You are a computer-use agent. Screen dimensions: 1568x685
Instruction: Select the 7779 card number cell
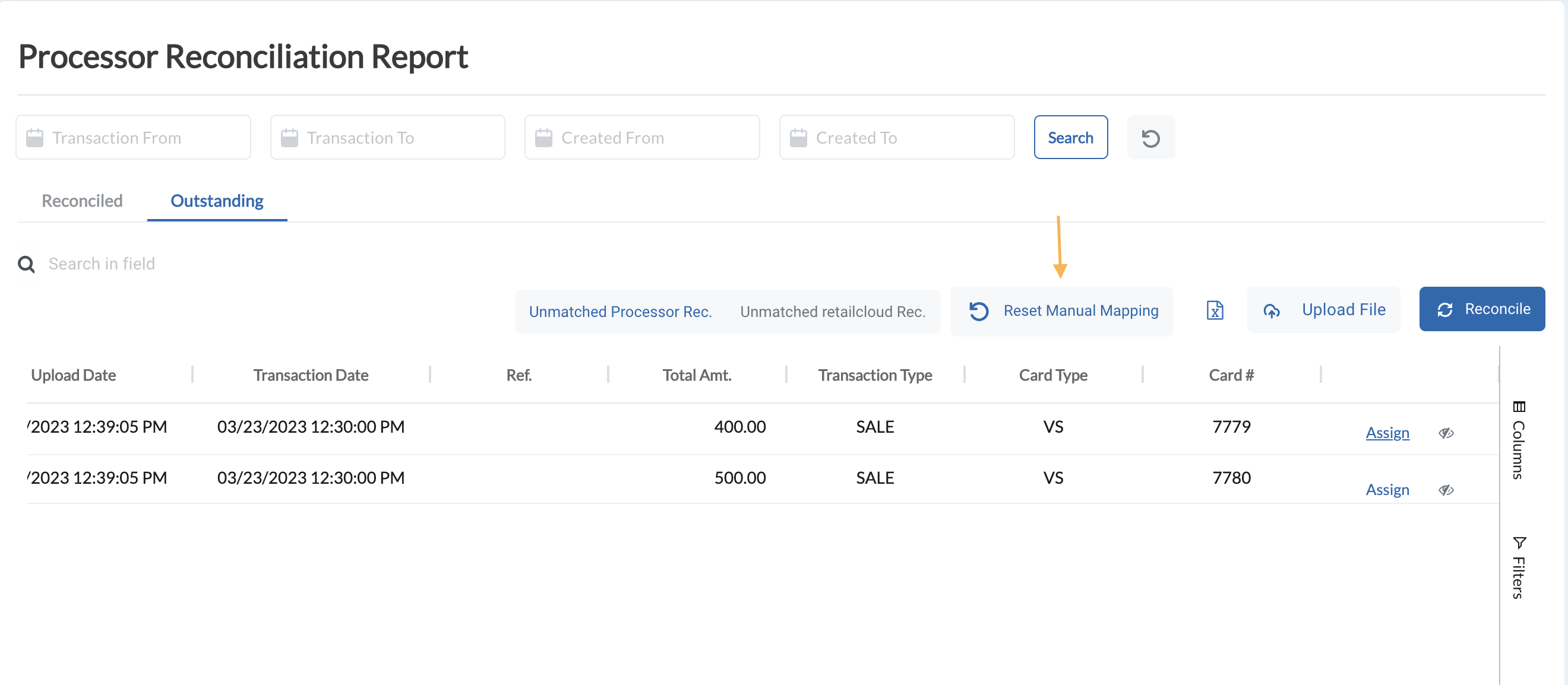click(x=1231, y=427)
